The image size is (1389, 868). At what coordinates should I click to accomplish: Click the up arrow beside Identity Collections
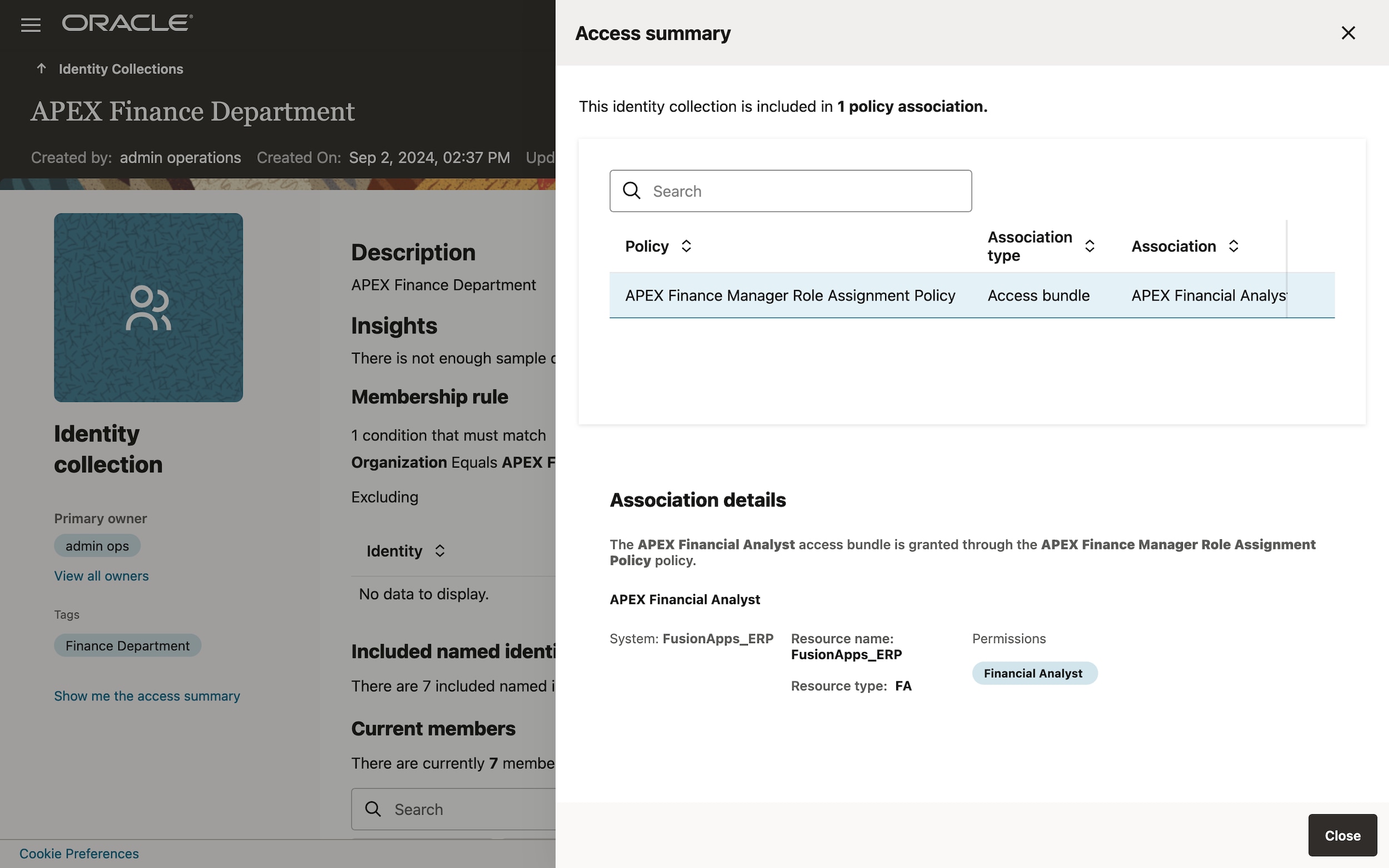(41, 68)
